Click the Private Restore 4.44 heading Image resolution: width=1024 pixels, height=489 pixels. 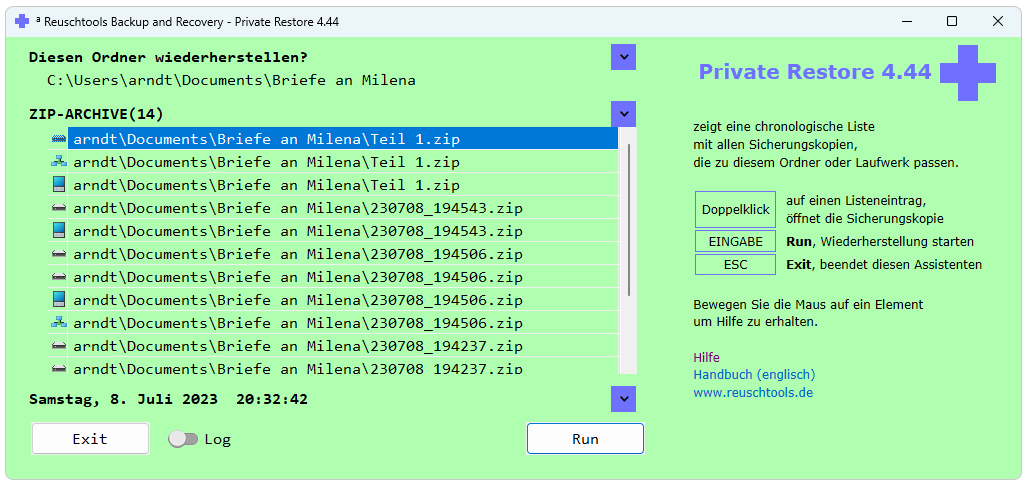tap(815, 72)
